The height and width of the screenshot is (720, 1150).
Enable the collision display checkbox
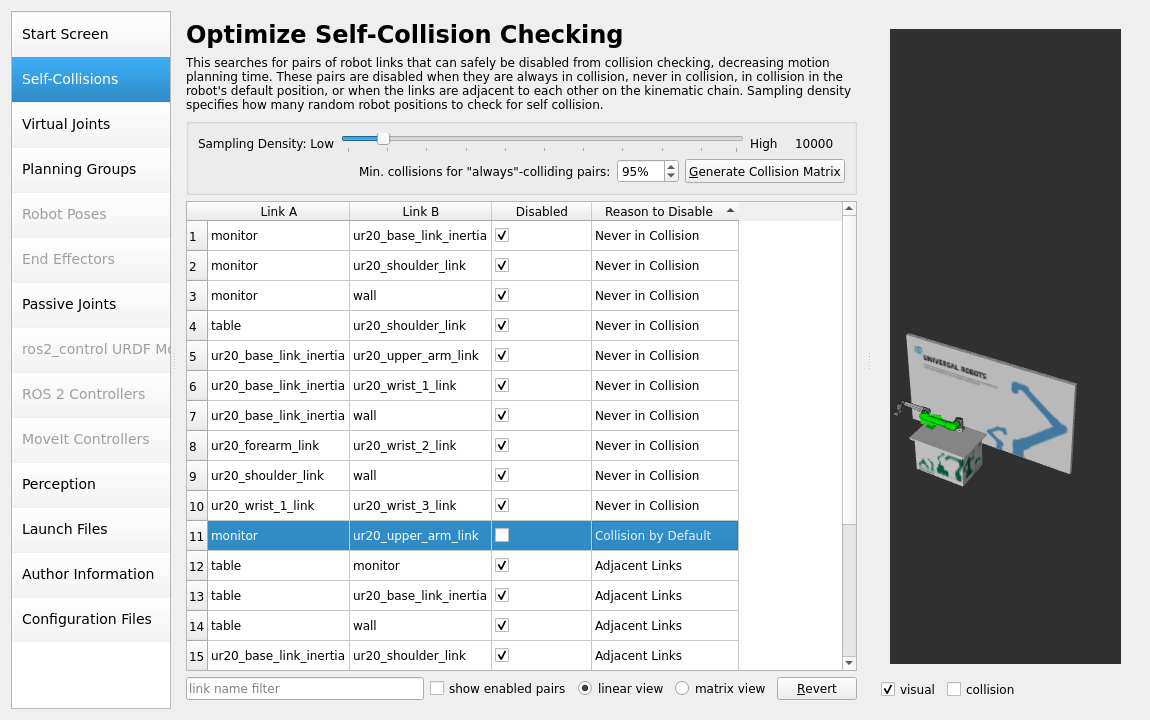[954, 689]
